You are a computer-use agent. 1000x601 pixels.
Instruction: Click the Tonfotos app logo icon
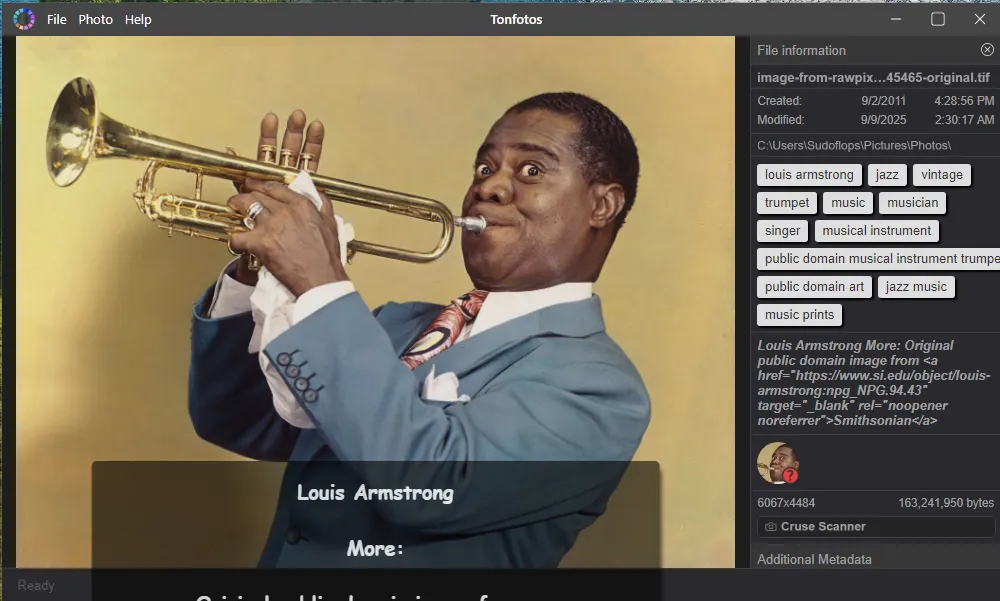pyautogui.click(x=24, y=19)
